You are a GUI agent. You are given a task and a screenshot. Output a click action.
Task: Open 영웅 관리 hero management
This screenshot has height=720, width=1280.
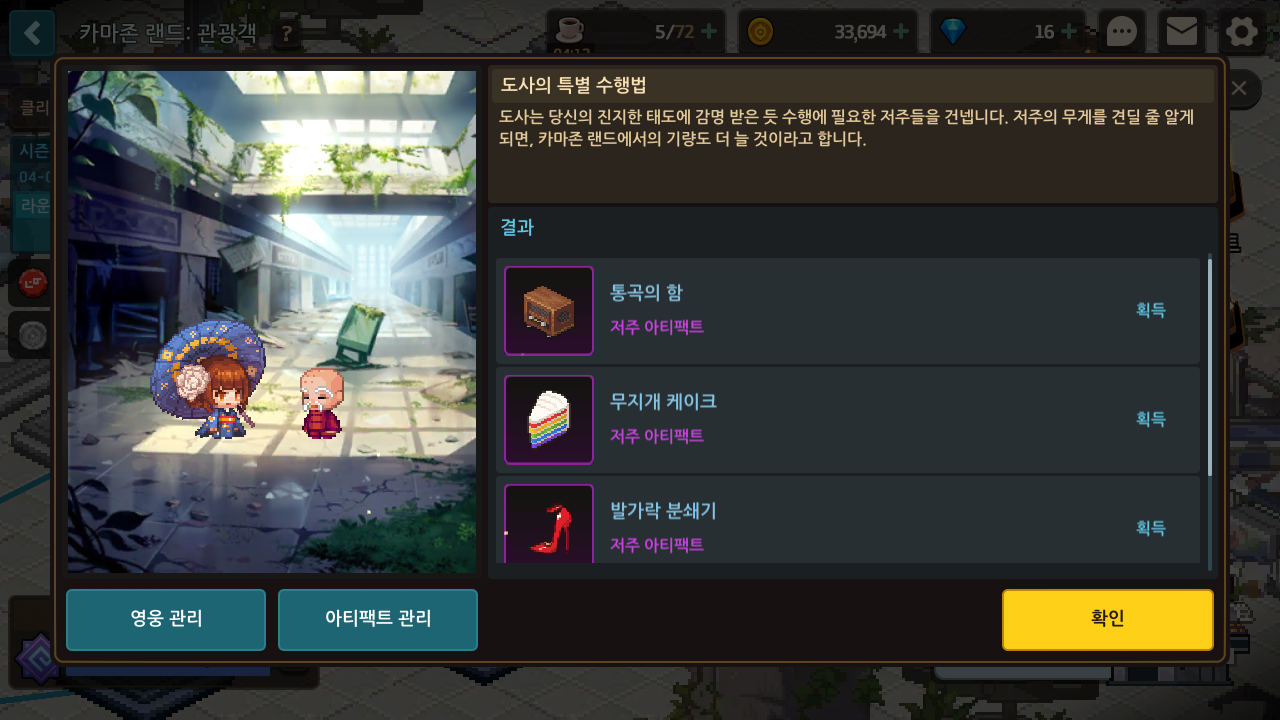(166, 620)
